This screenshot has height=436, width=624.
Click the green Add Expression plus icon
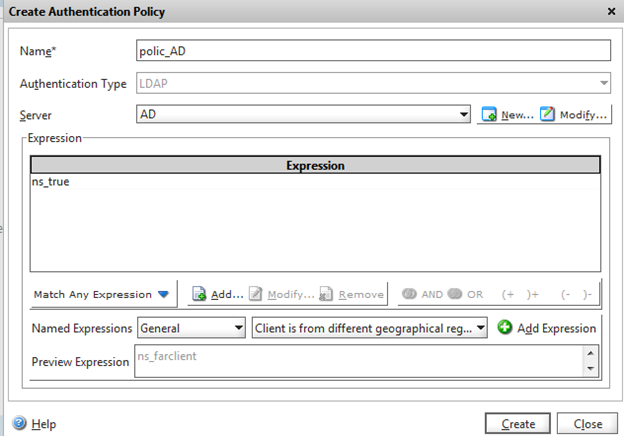tap(505, 327)
